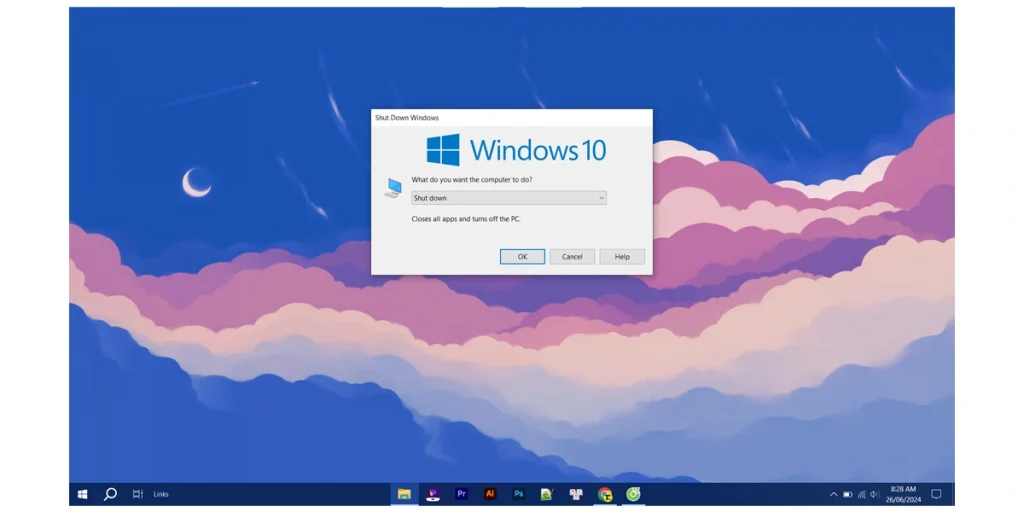Click the volume speaker tray icon
This screenshot has width=1024, height=512.
pyautogui.click(x=875, y=494)
